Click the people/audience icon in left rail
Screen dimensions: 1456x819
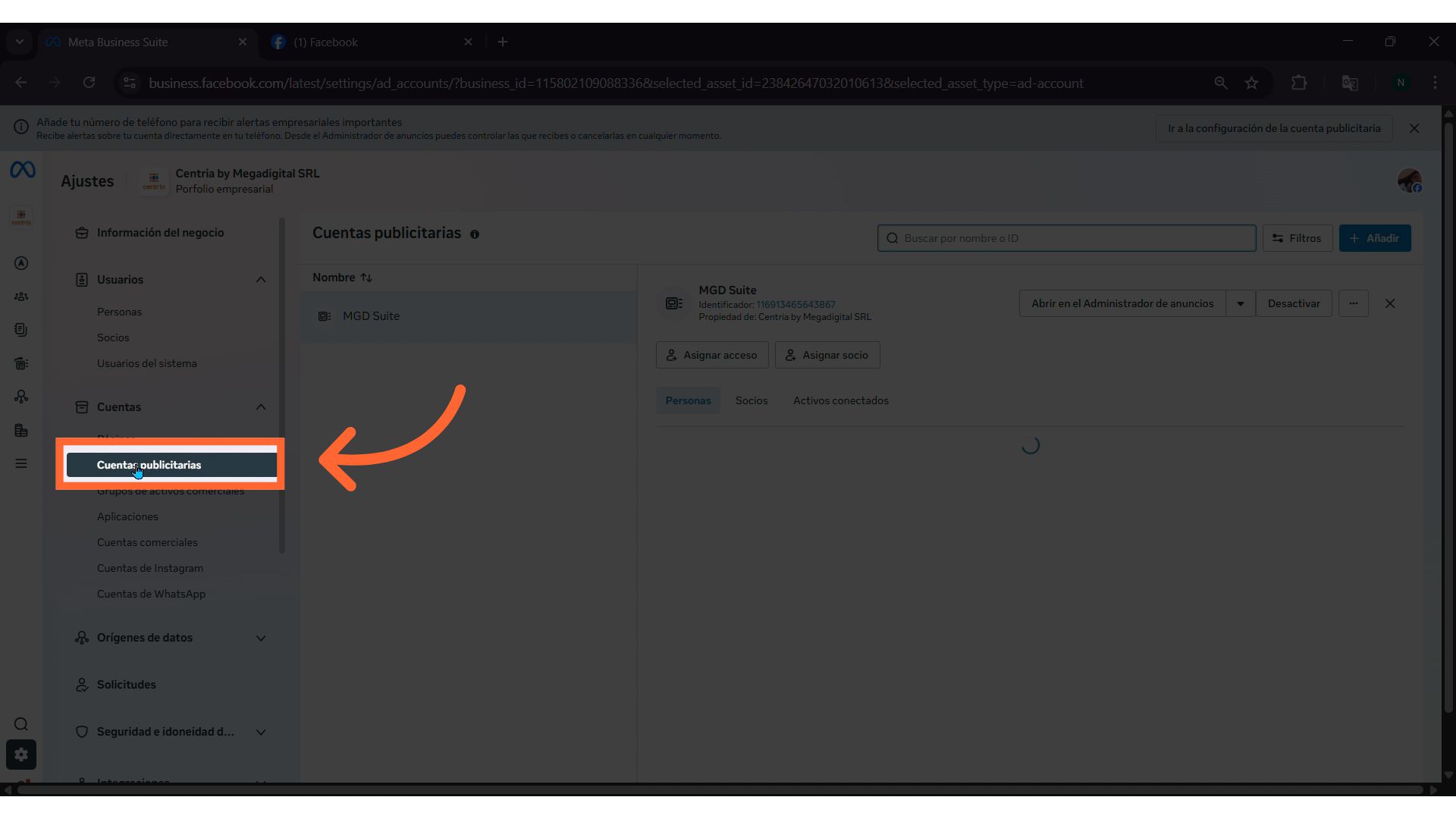point(21,297)
